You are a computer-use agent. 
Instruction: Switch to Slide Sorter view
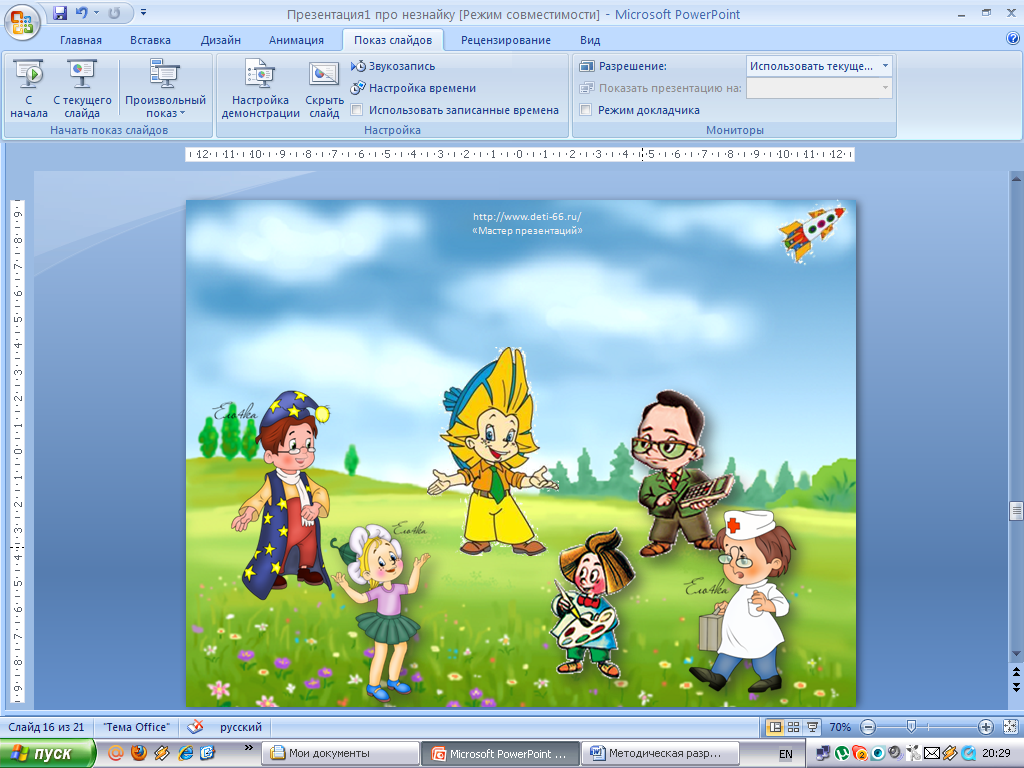[x=793, y=727]
